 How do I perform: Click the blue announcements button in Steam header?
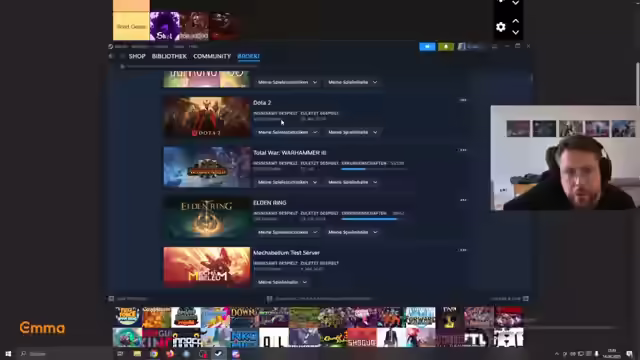(x=427, y=47)
